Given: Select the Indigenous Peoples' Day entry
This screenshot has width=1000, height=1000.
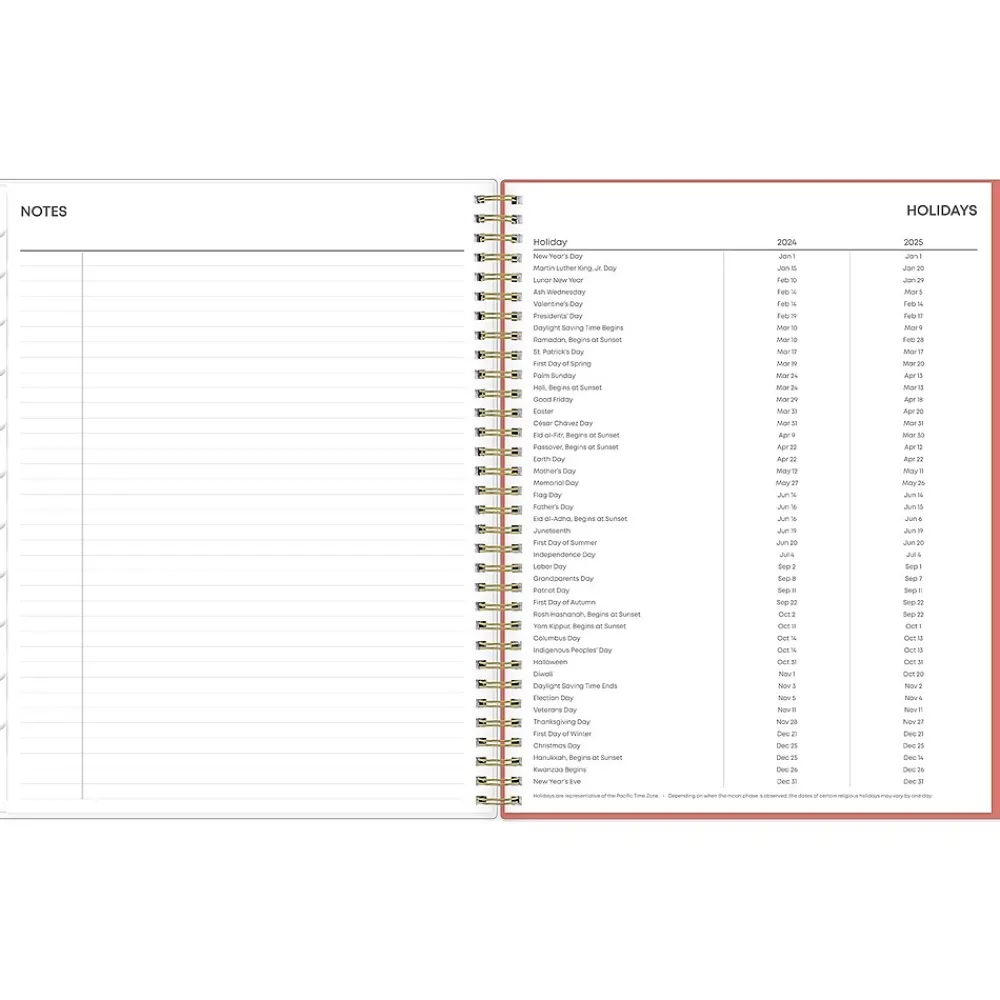Looking at the screenshot, I should click(573, 650).
